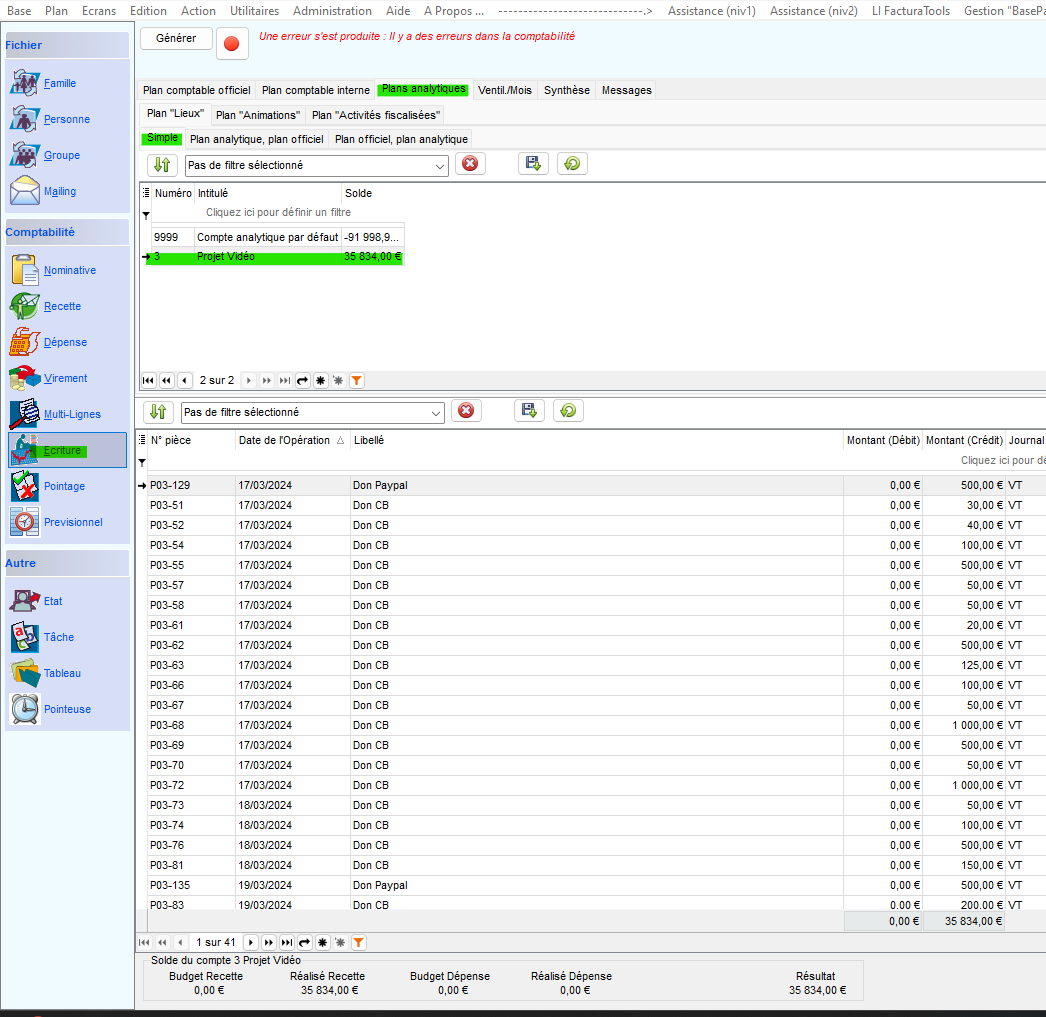
Task: Open the Famille icon in sidebar
Action: tap(25, 83)
